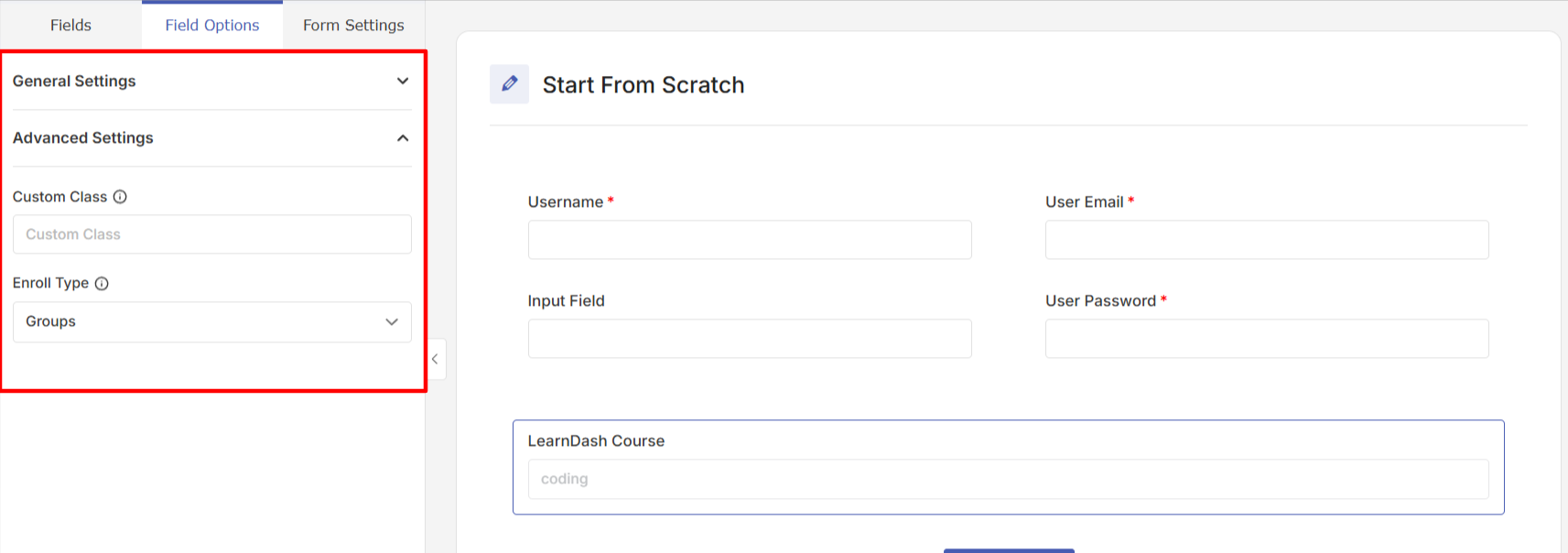Click the blue button below LearnDash Course

[x=1009, y=550]
